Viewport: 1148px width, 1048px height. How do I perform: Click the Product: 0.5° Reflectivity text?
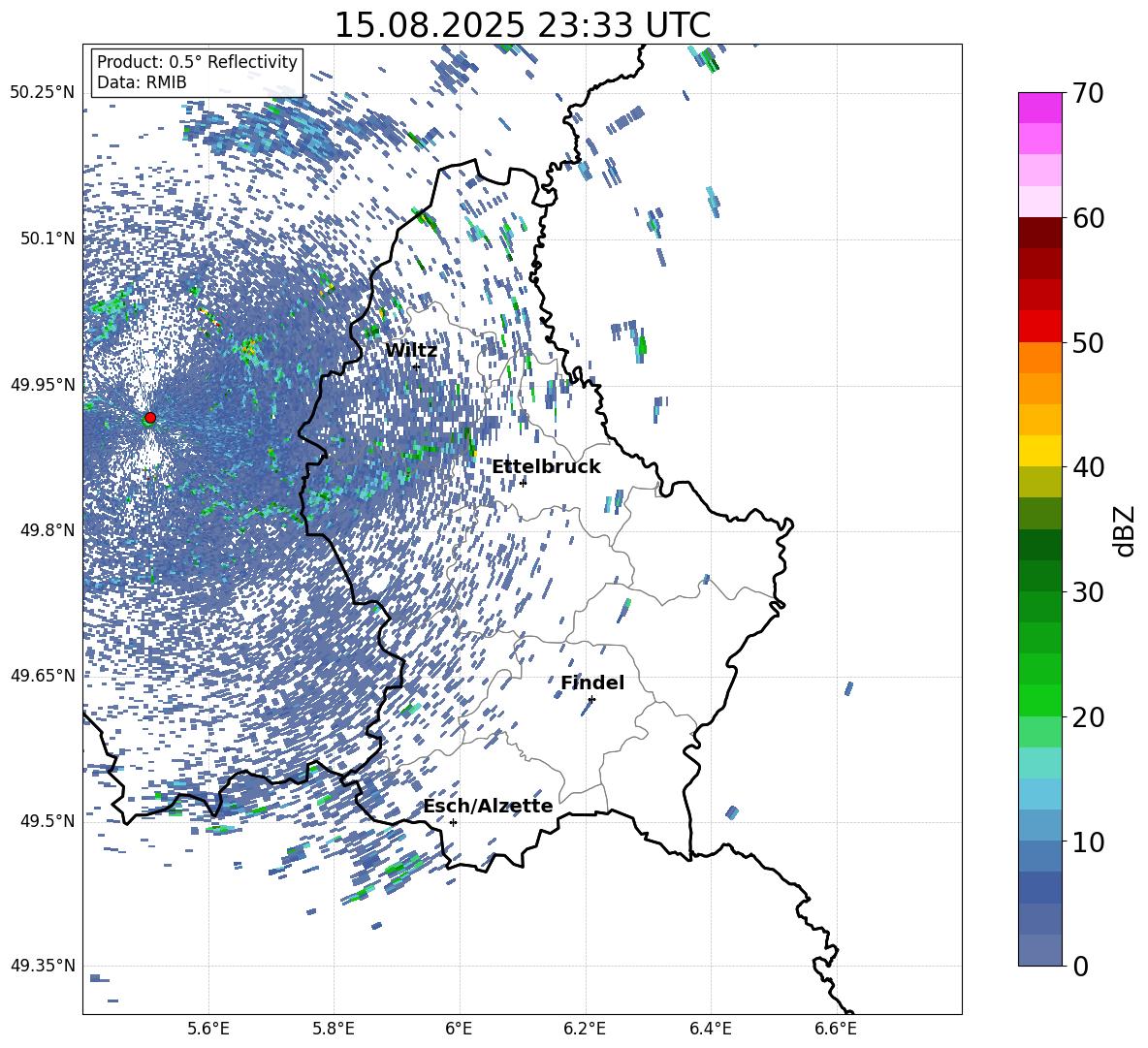click(197, 62)
